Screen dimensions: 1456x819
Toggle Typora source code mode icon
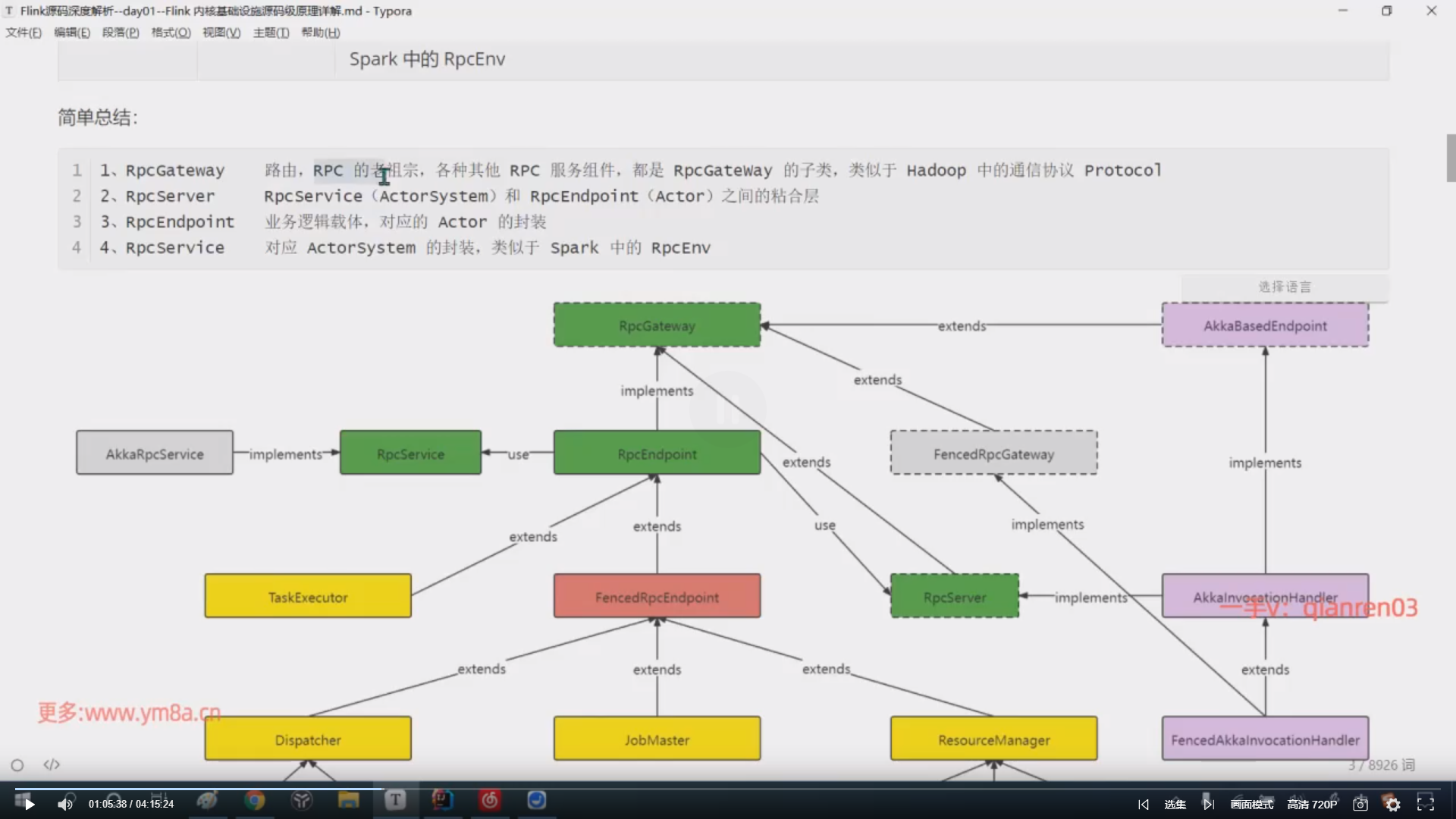click(52, 764)
